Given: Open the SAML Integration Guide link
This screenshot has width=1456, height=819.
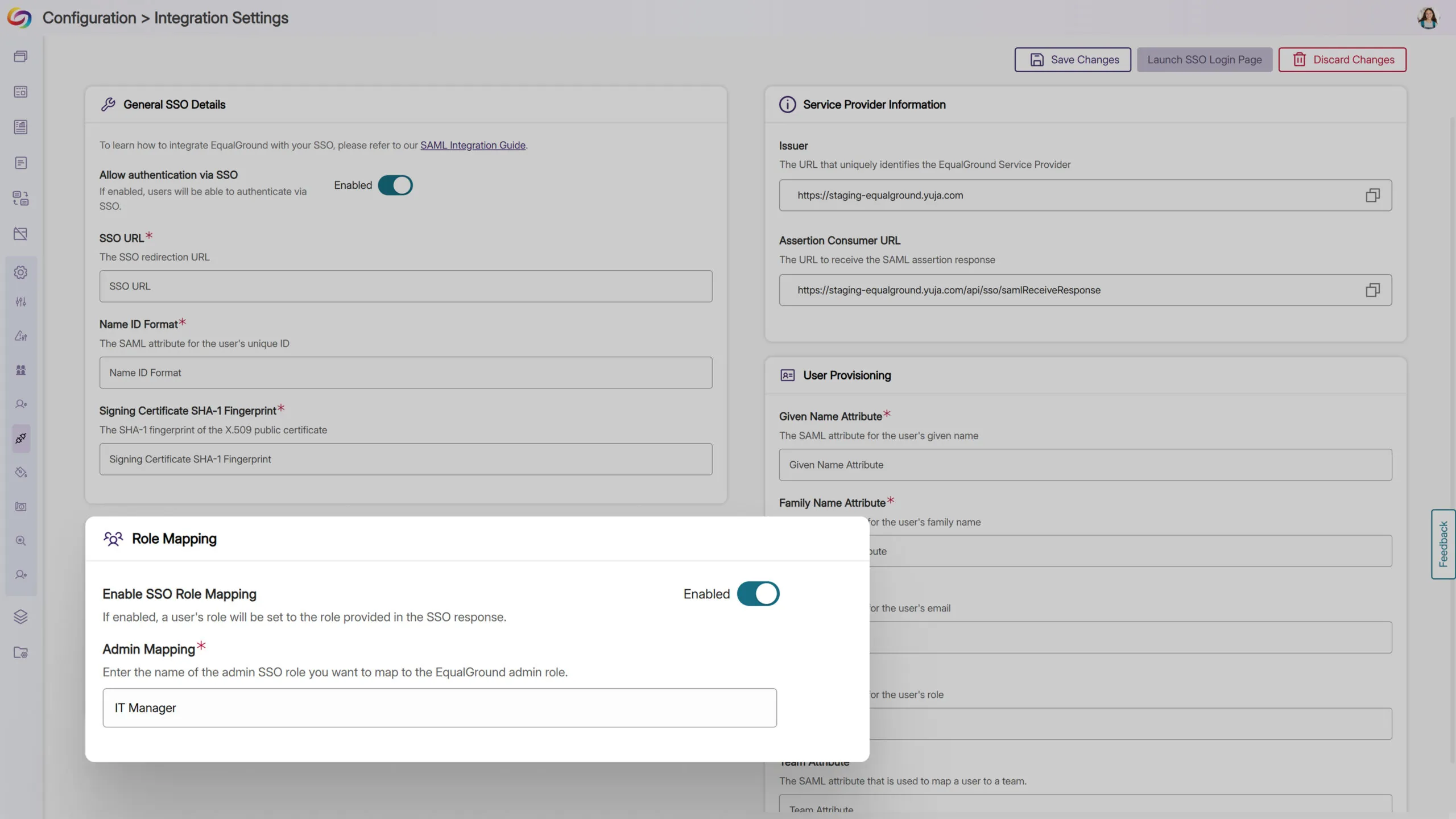Looking at the screenshot, I should [473, 145].
